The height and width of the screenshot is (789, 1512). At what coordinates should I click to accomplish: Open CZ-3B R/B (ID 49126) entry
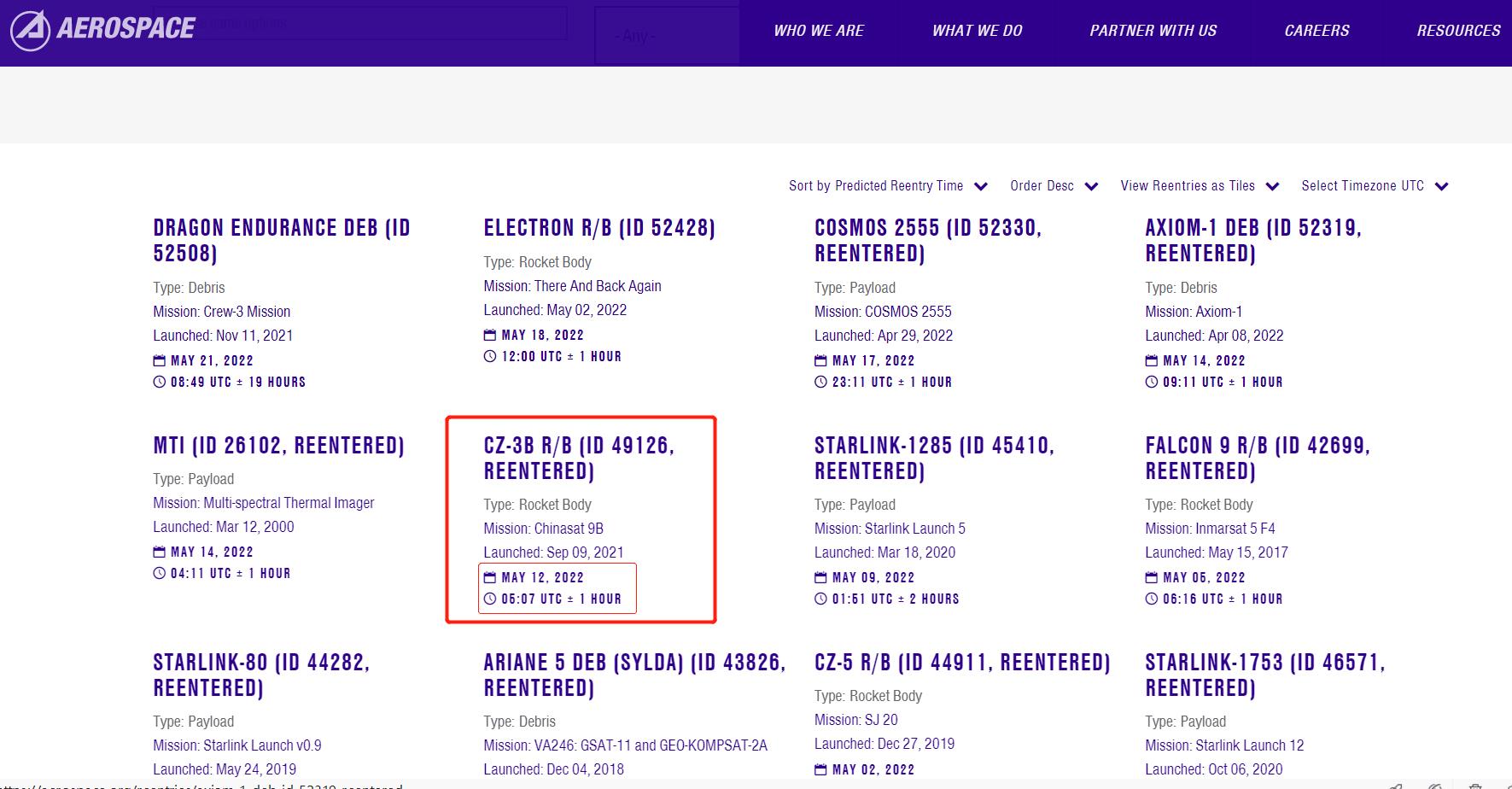pos(579,459)
